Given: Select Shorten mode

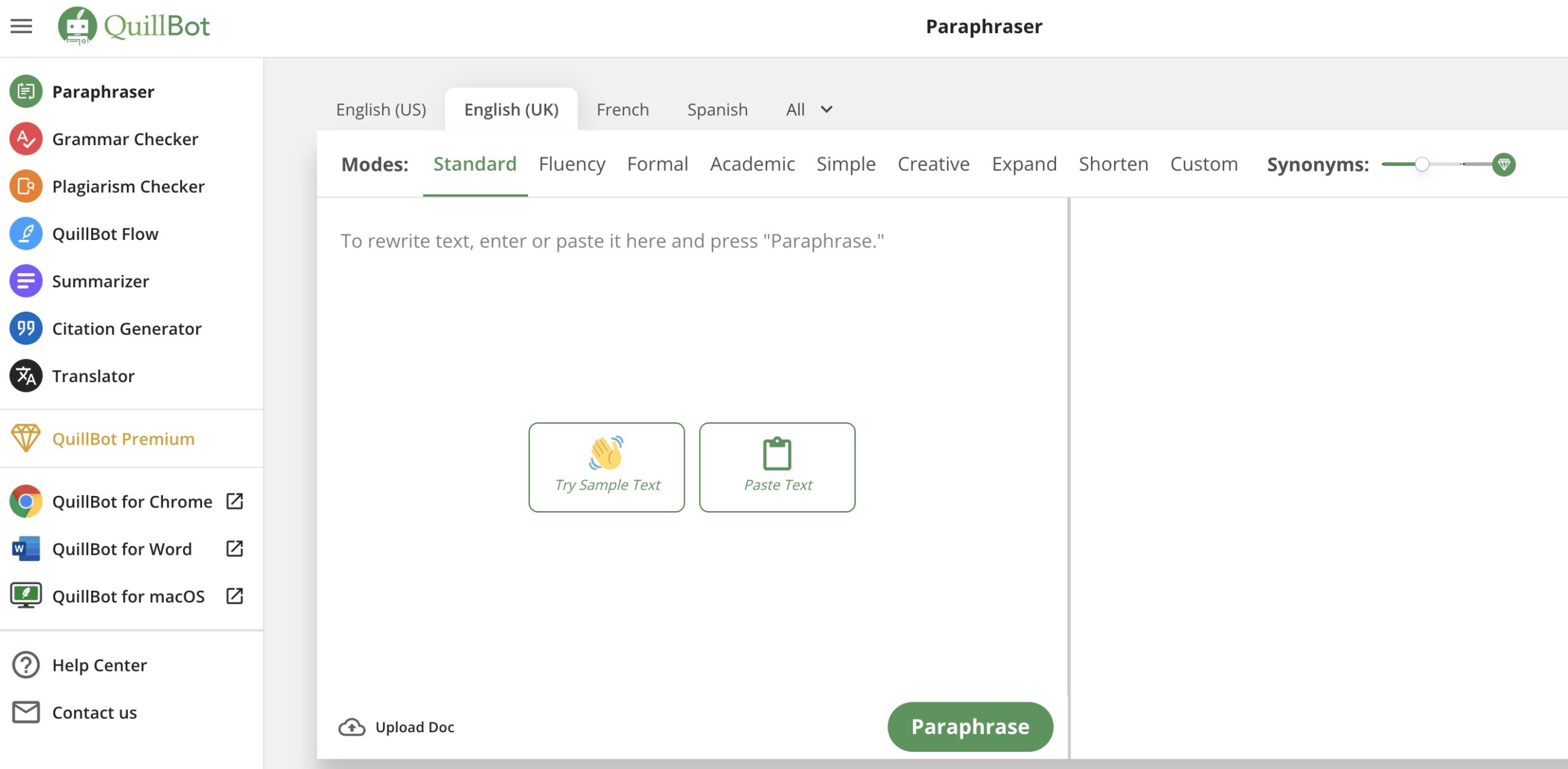Looking at the screenshot, I should click(x=1114, y=164).
